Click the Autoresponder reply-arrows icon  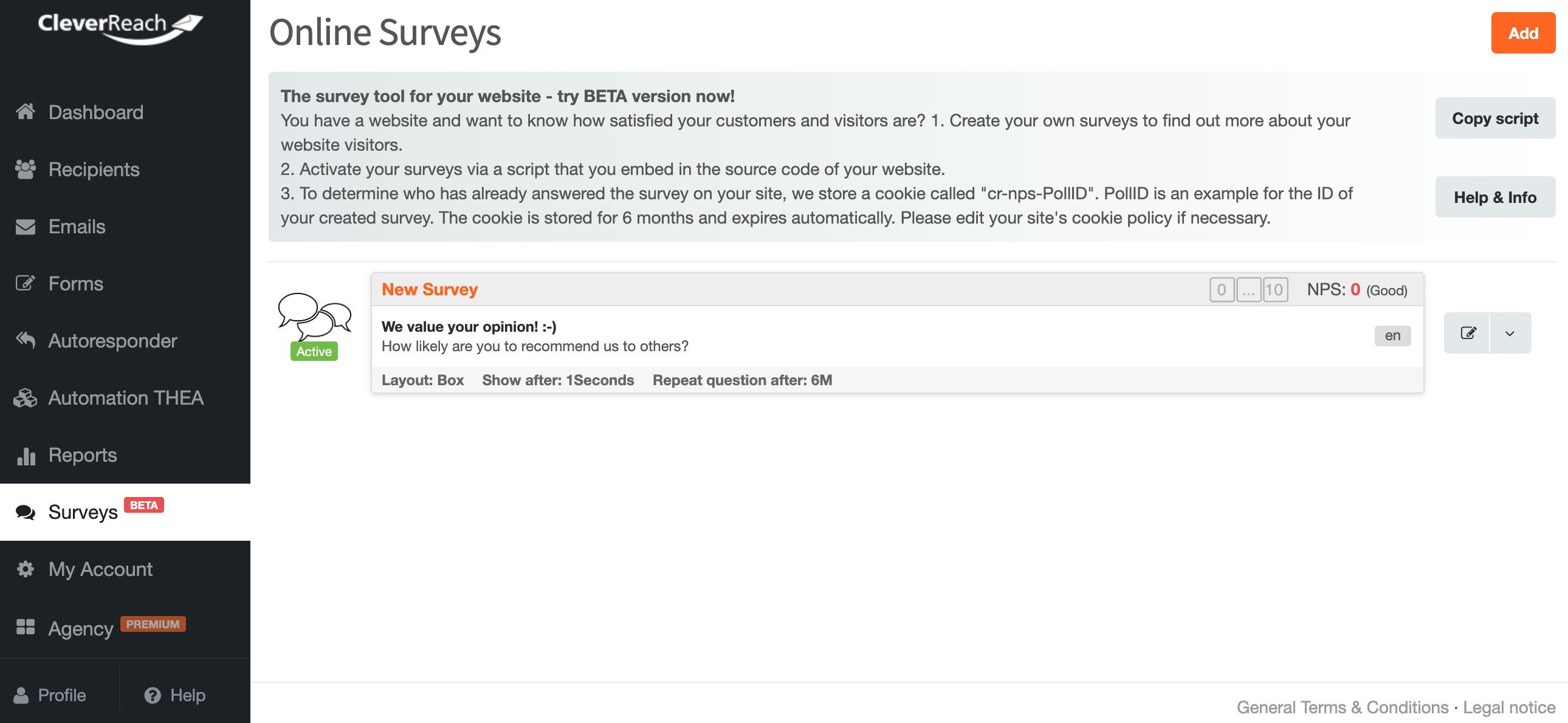[25, 340]
